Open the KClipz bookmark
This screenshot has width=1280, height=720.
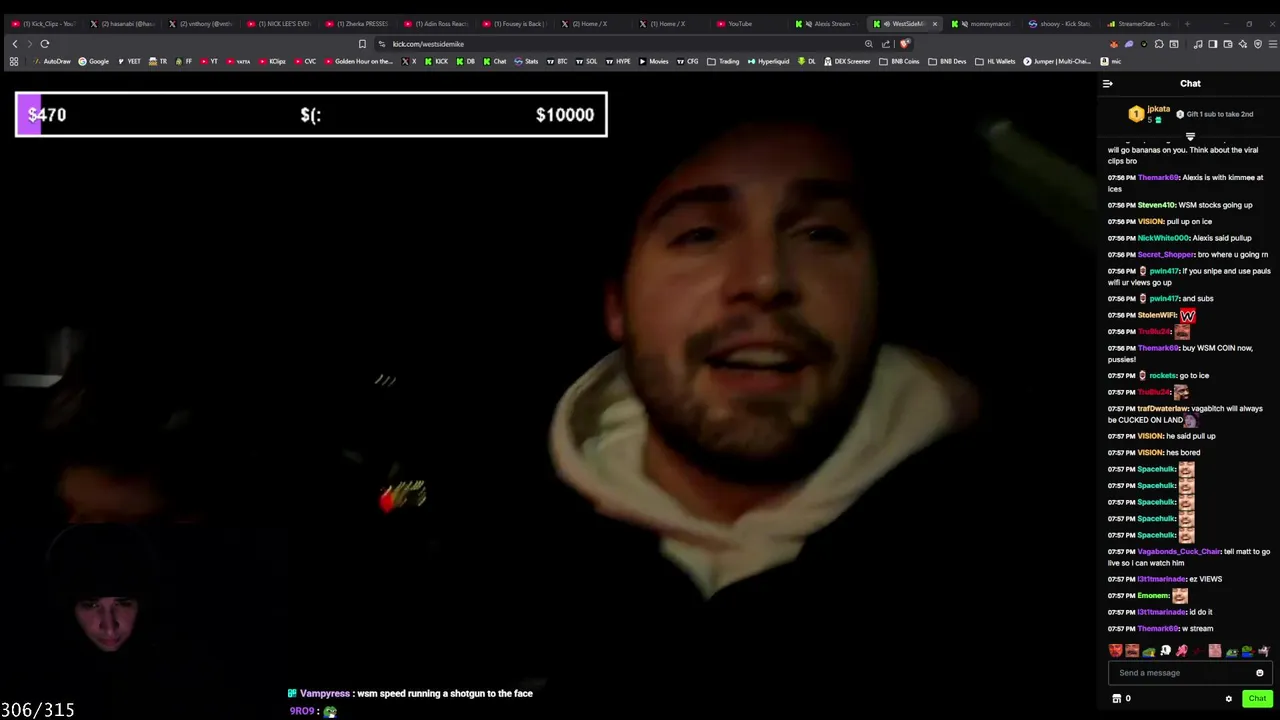(272, 61)
